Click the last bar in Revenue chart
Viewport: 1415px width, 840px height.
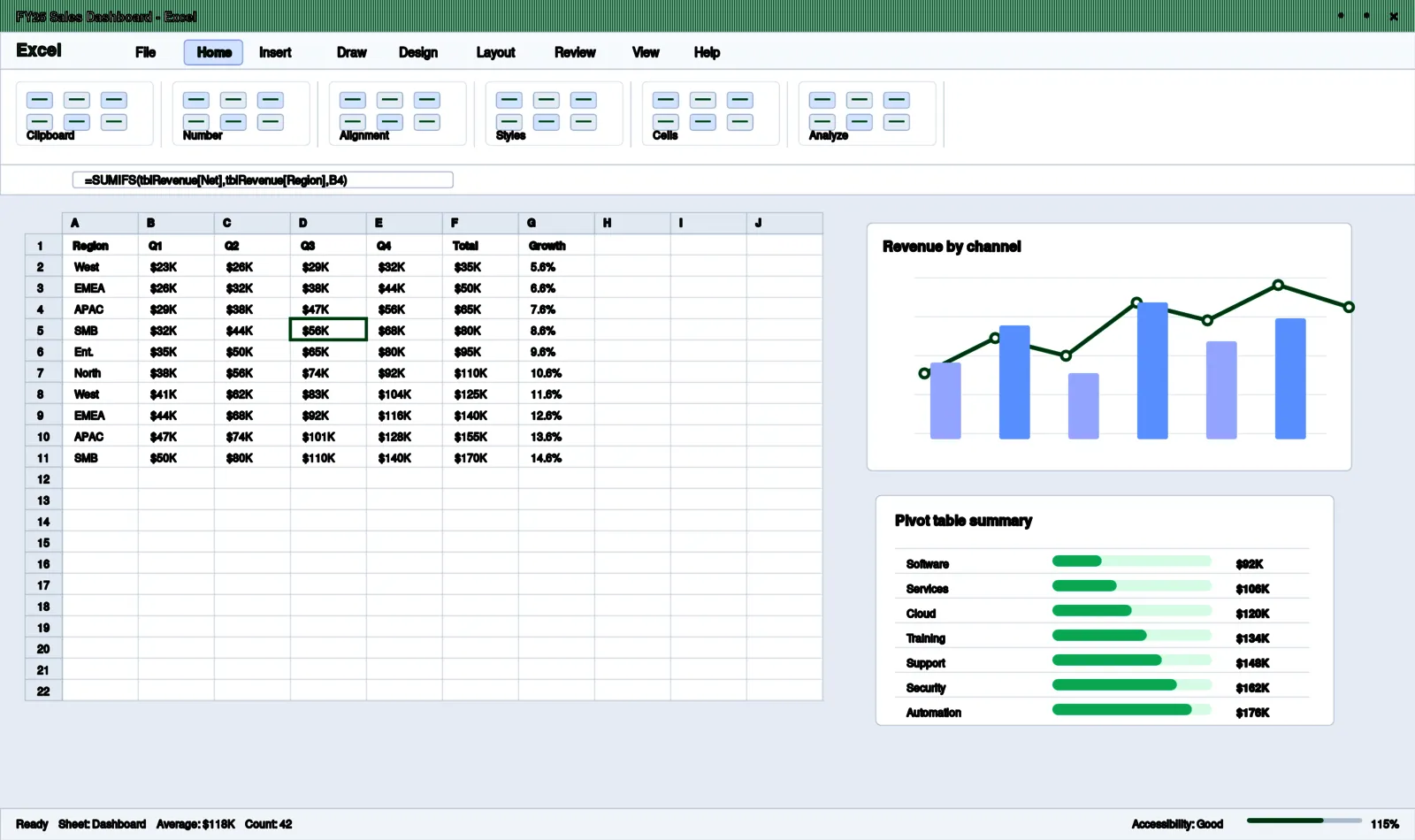1290,378
